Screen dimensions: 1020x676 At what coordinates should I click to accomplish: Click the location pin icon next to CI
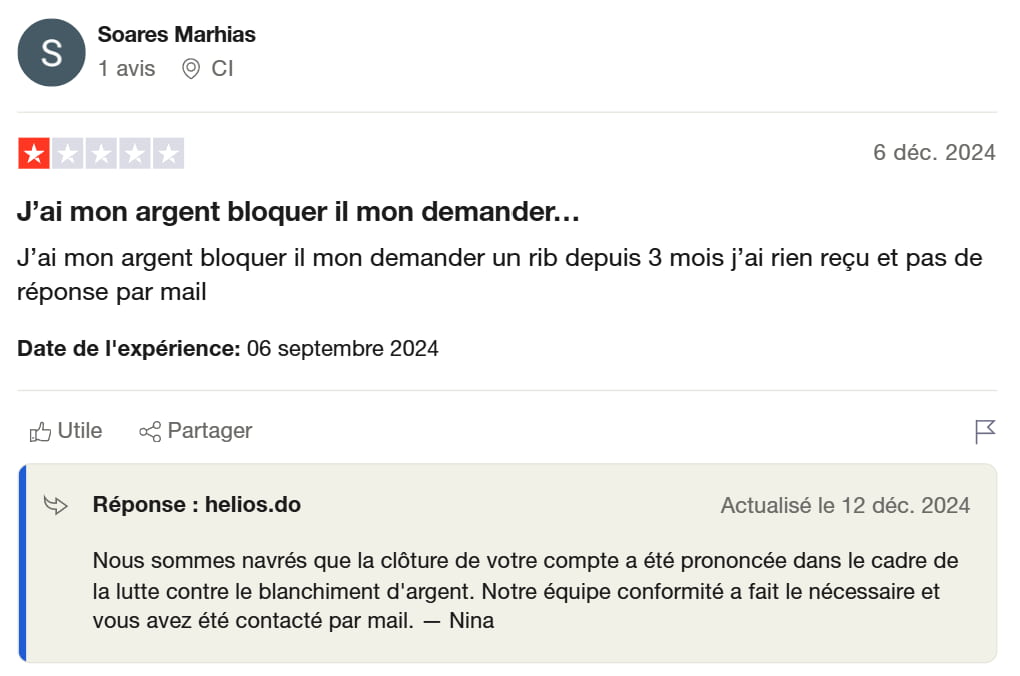pyautogui.click(x=191, y=69)
